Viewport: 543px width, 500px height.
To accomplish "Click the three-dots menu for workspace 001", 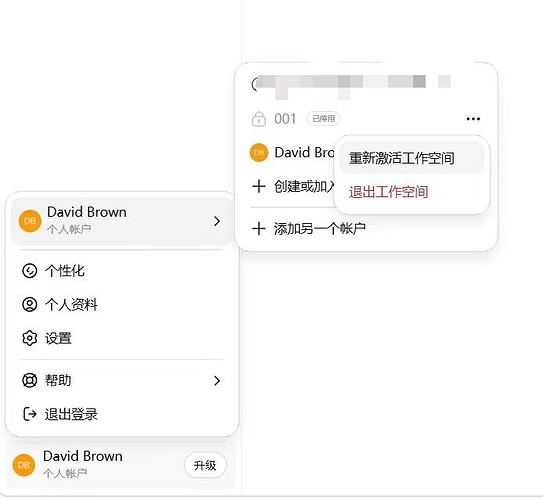I will coord(473,119).
